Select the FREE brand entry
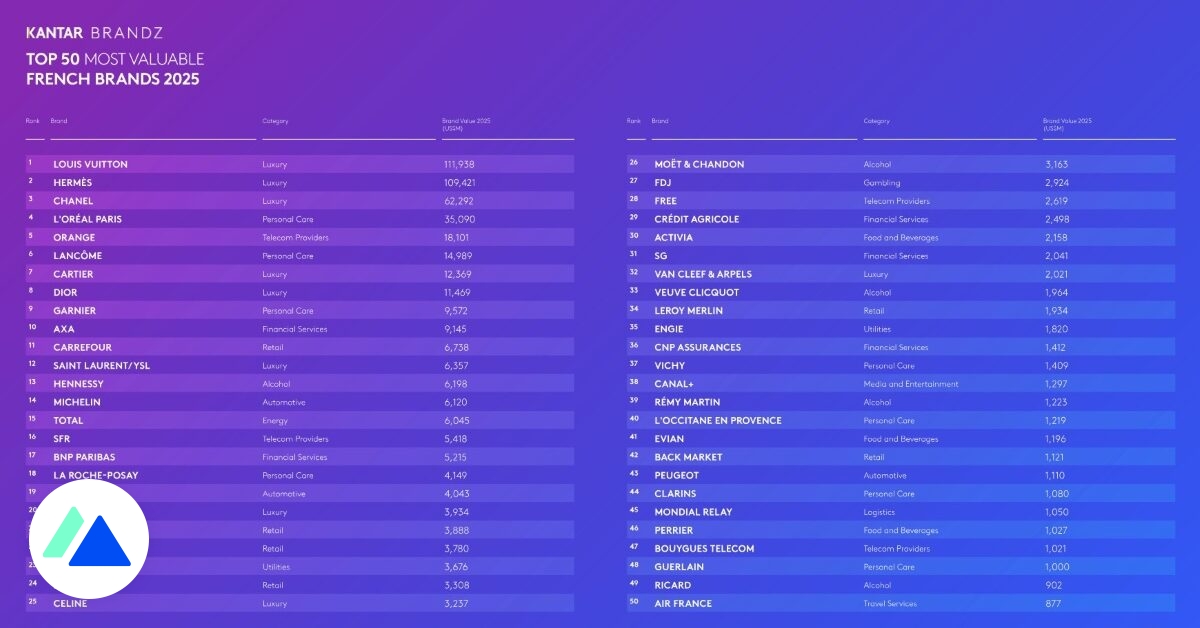This screenshot has height=628, width=1200. click(x=666, y=201)
